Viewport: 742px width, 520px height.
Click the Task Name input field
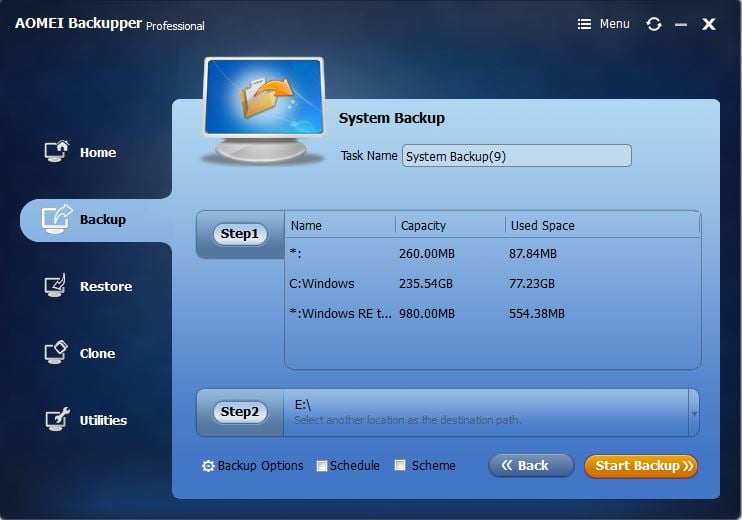click(x=517, y=156)
